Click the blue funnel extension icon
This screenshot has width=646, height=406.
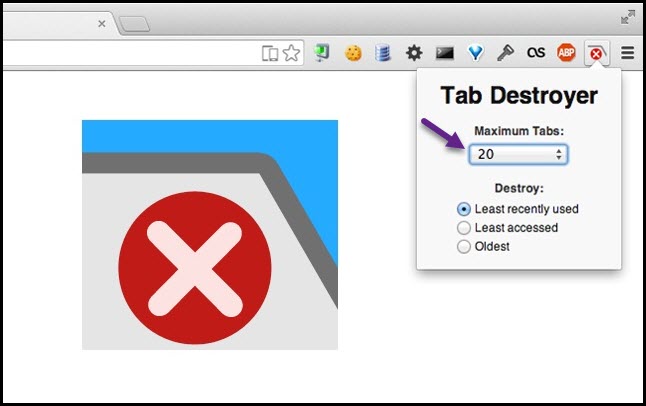click(475, 53)
